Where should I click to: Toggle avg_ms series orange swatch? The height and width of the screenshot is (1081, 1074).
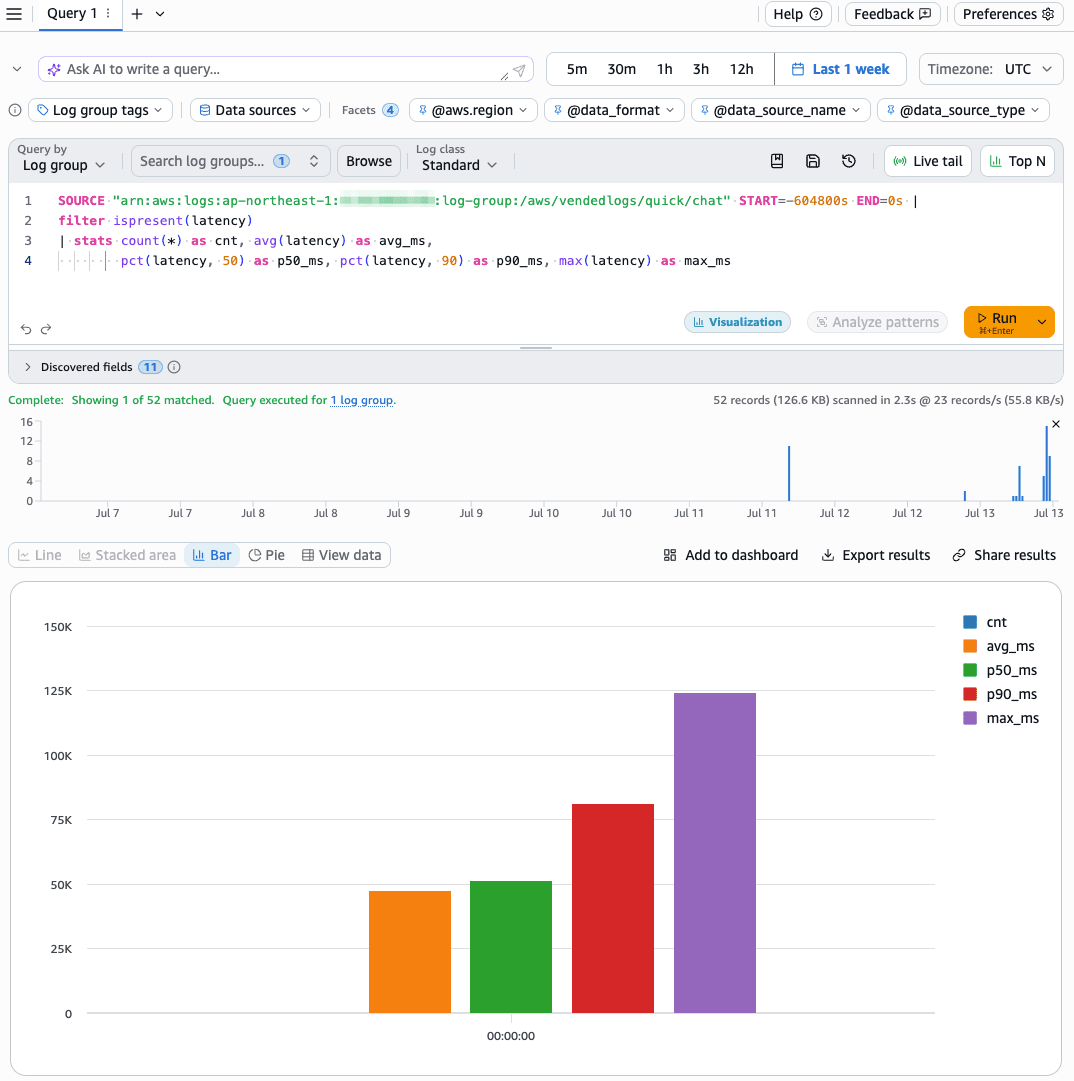point(970,646)
